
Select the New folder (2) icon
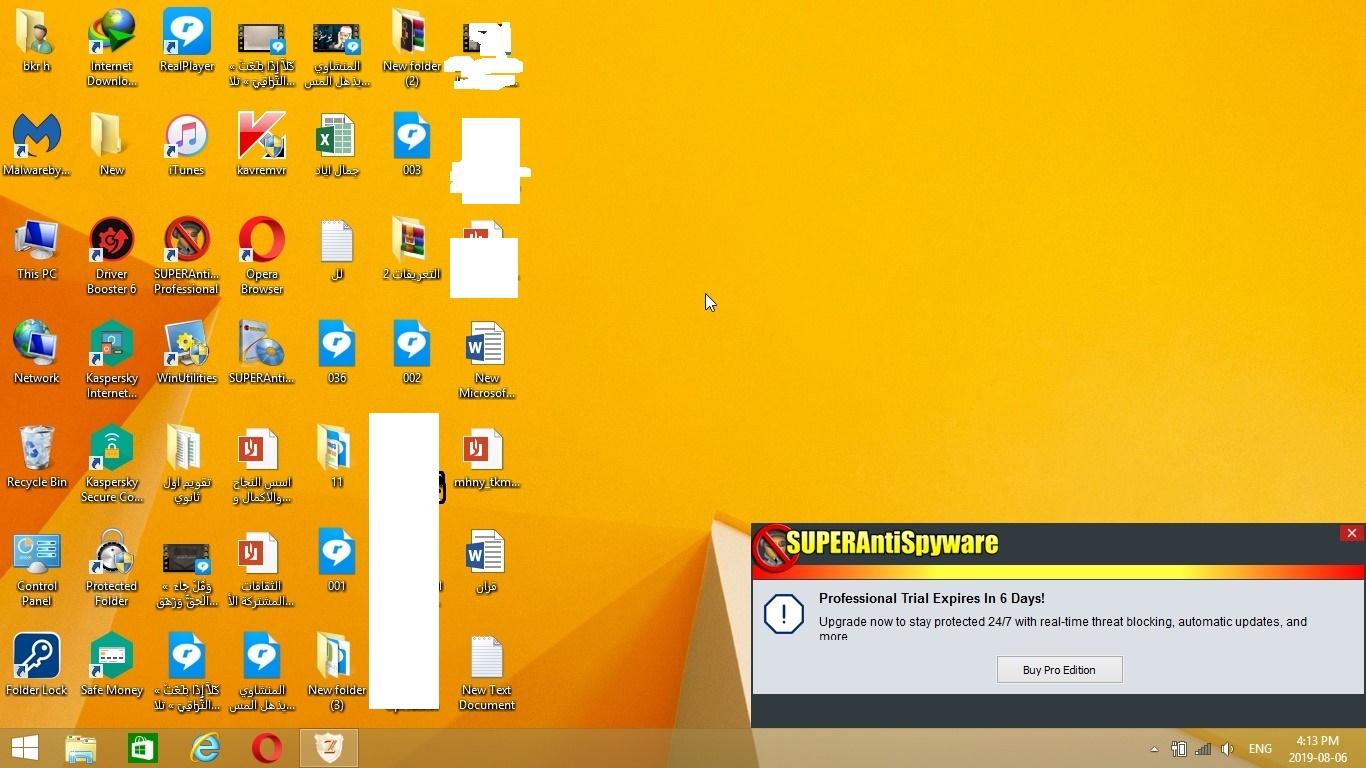(x=411, y=48)
